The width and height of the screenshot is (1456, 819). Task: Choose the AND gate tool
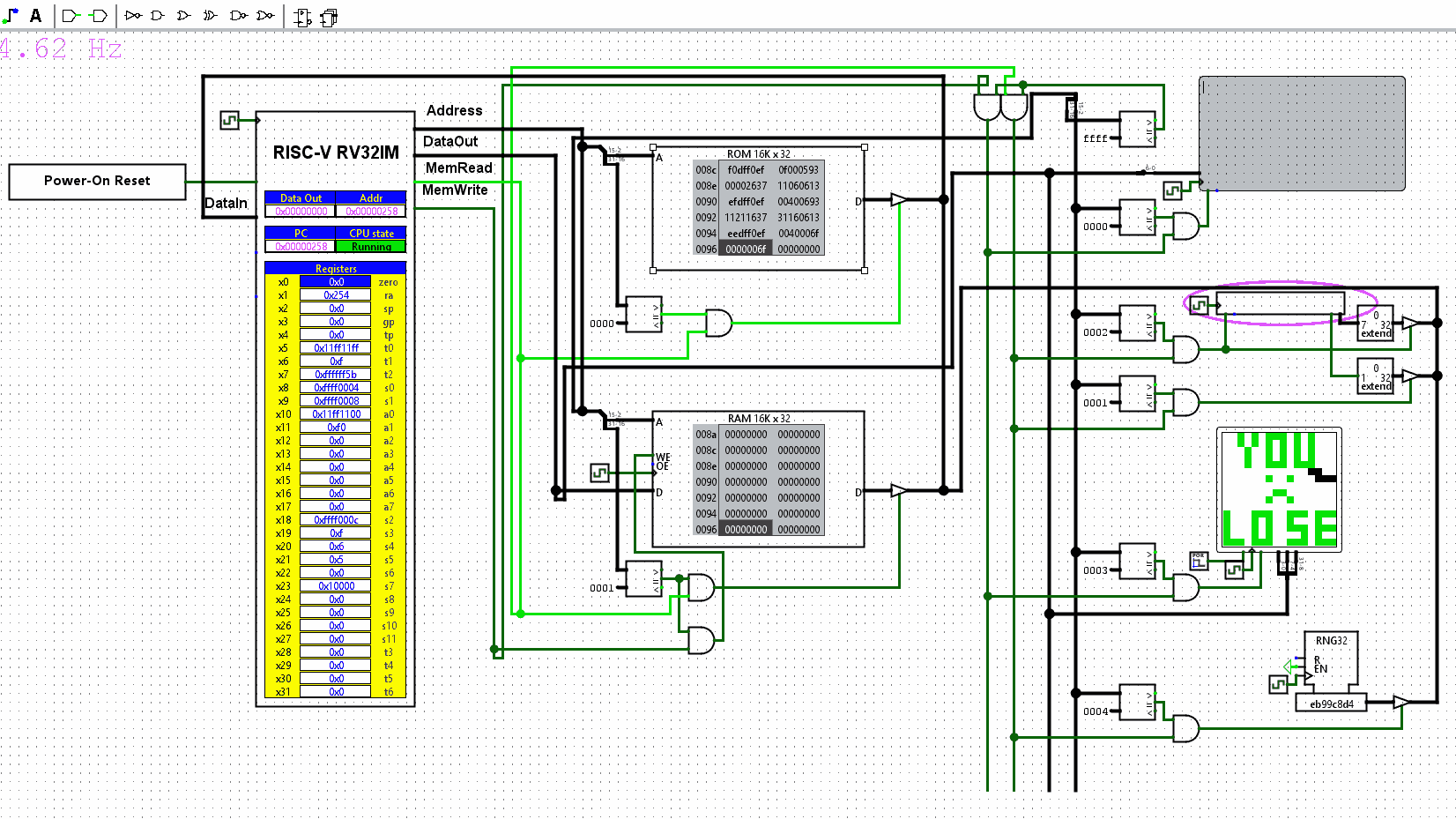point(158,15)
